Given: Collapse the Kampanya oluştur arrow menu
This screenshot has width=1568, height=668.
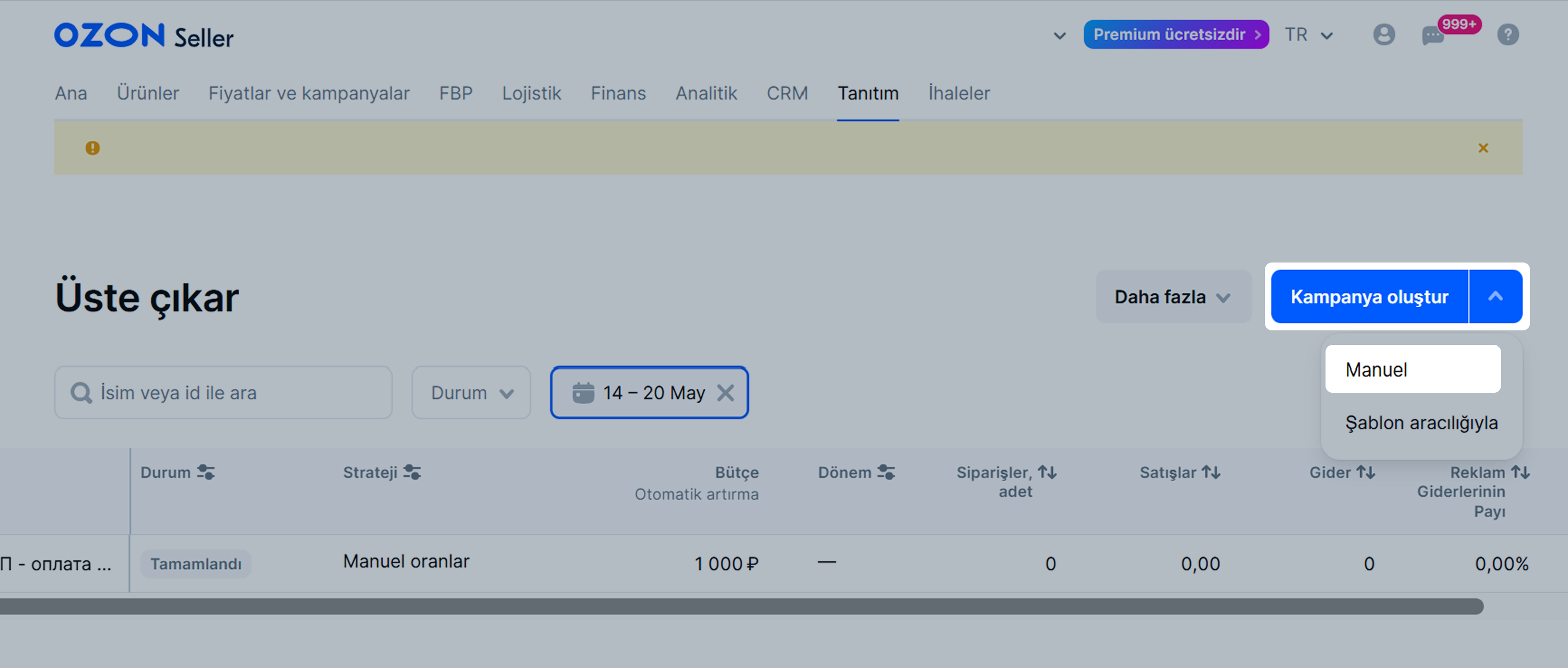Looking at the screenshot, I should 1496,296.
